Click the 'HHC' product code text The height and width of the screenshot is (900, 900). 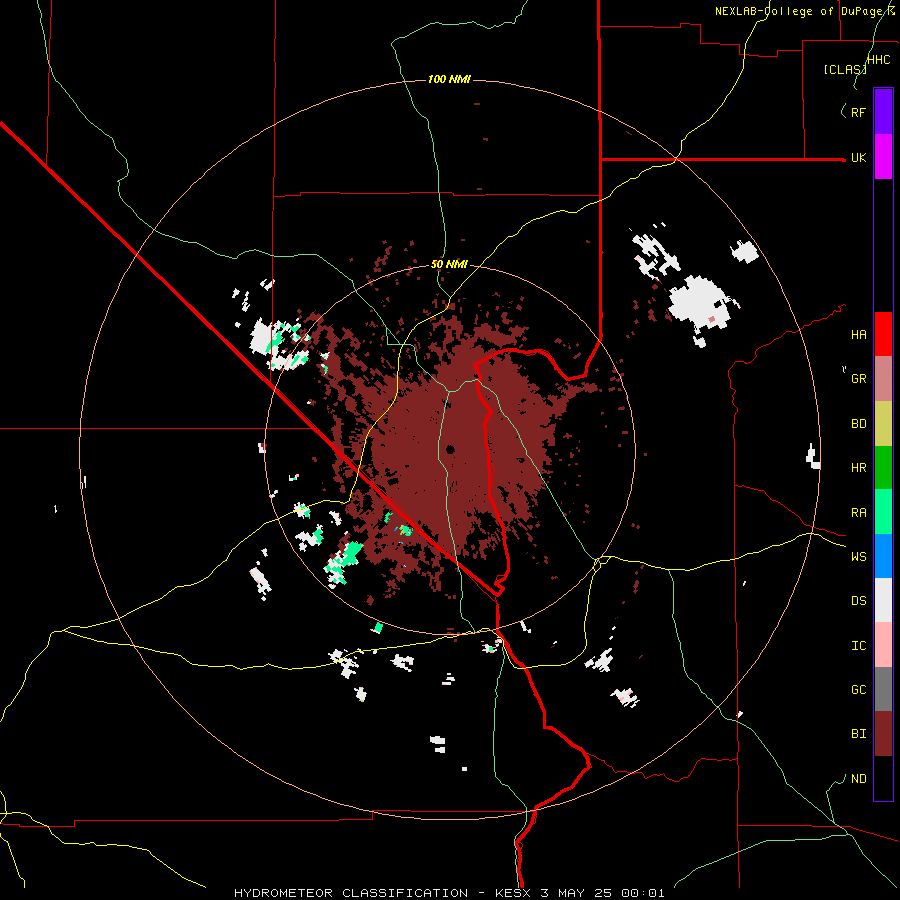point(879,60)
